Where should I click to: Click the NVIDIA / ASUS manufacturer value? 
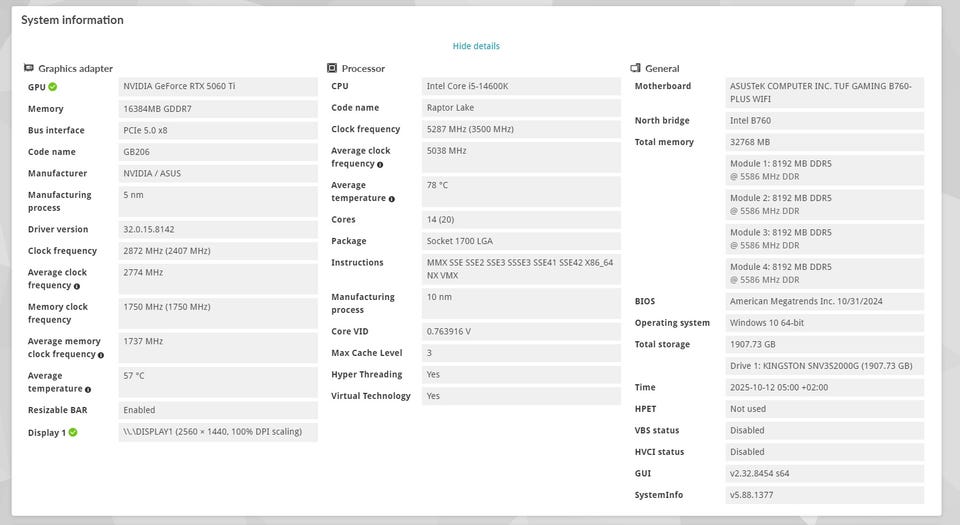click(x=218, y=173)
